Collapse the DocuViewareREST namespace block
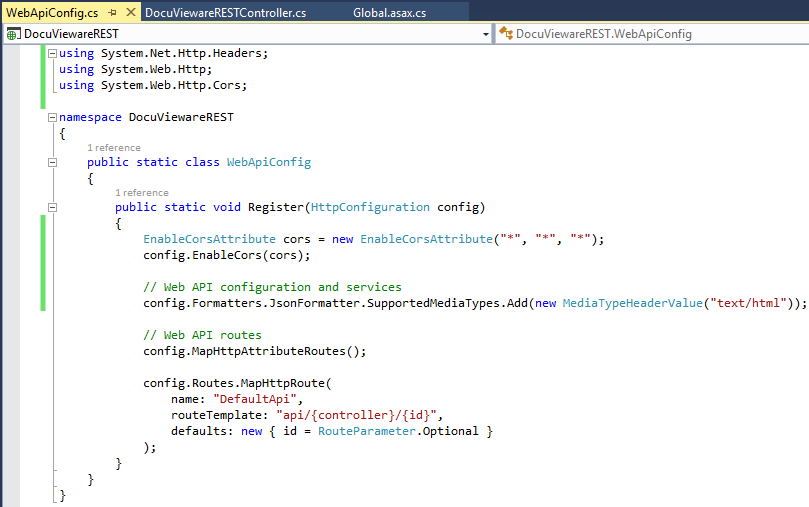This screenshot has width=809, height=507. [x=52, y=118]
